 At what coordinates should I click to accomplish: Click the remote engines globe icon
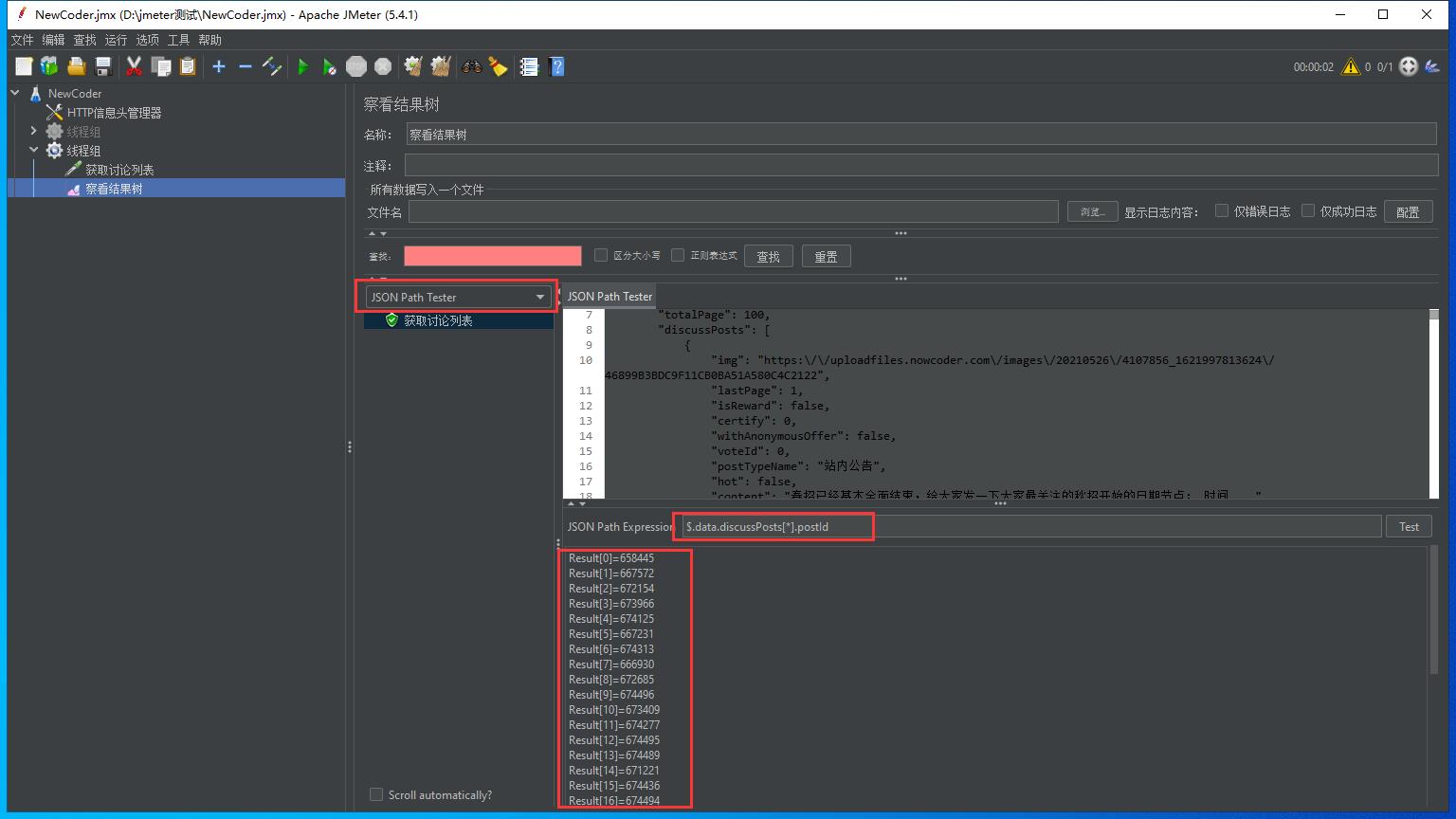1409,66
